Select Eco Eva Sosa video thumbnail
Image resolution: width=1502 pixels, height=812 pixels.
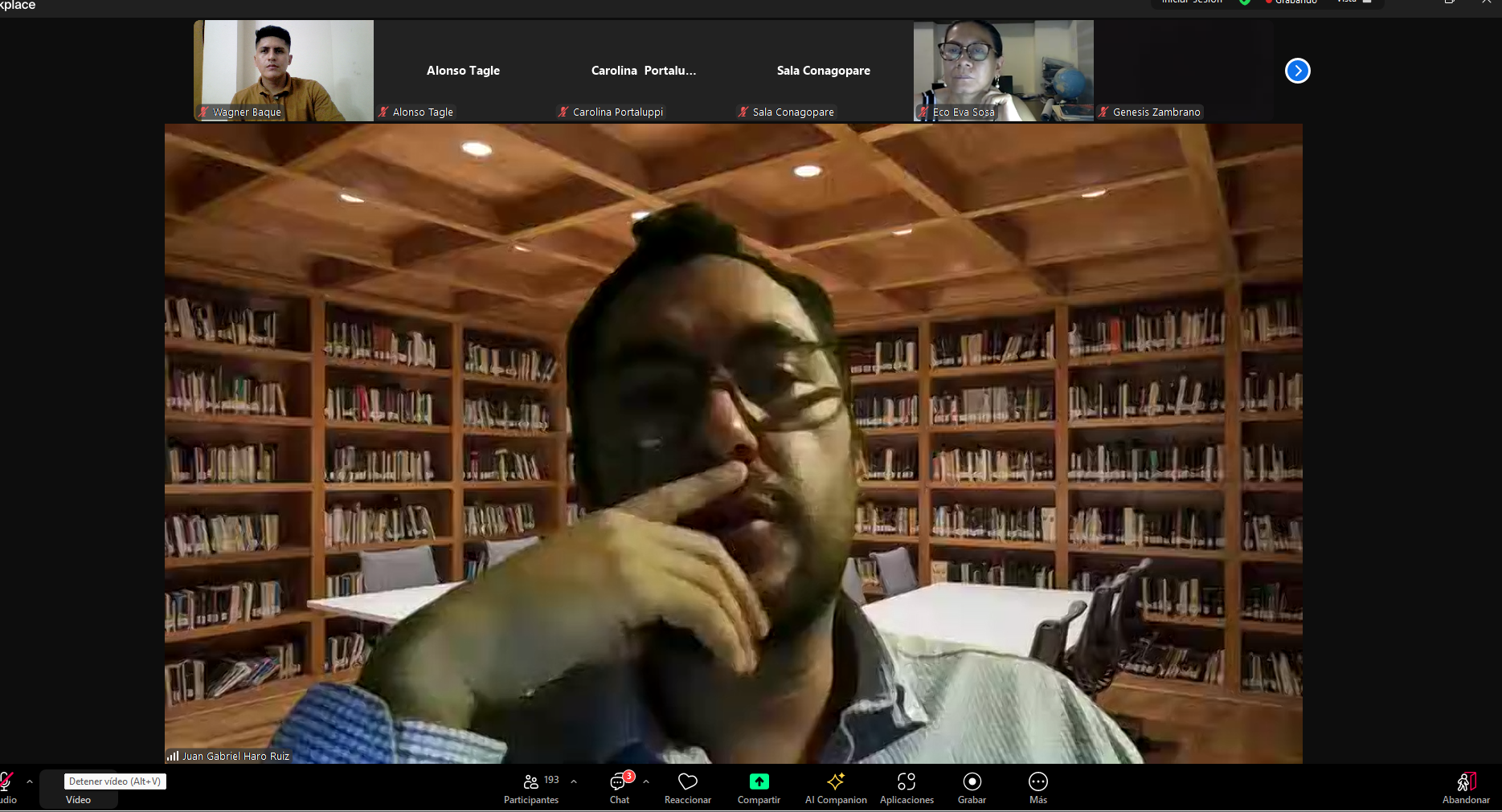pyautogui.click(x=1003, y=71)
